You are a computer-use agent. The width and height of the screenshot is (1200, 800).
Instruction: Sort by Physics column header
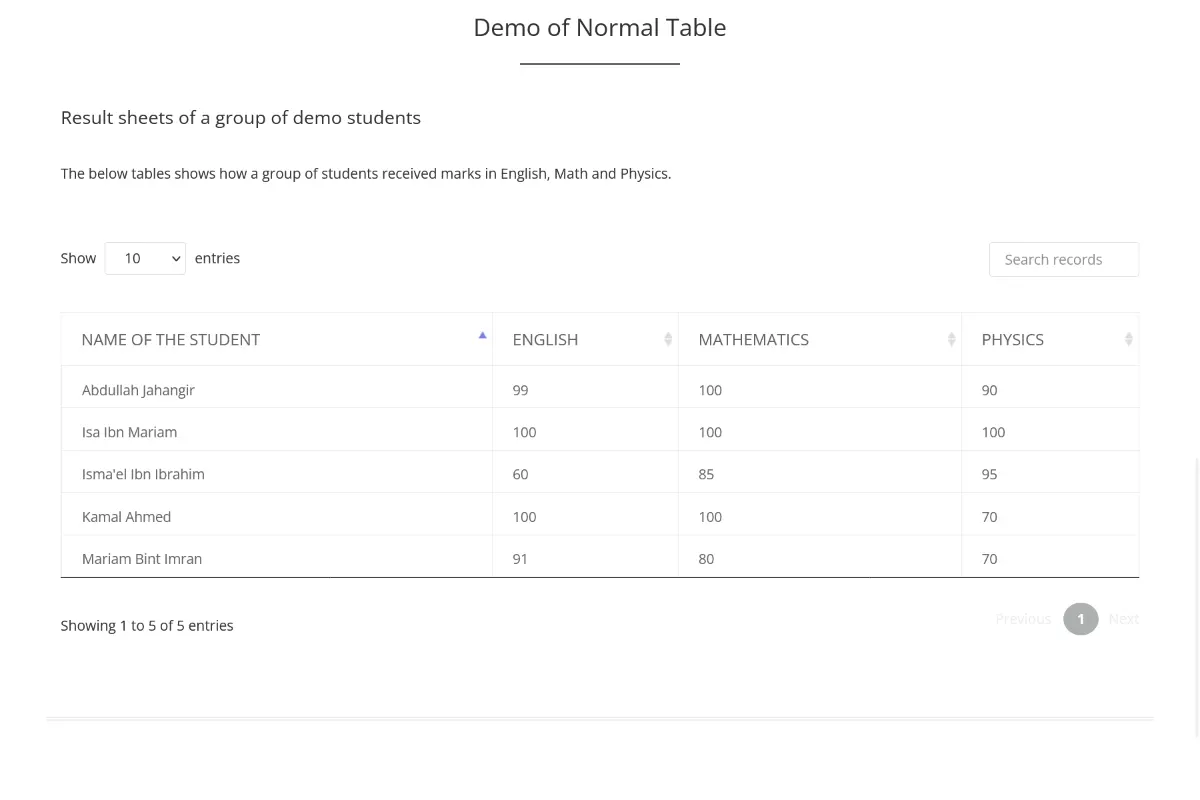(1012, 339)
